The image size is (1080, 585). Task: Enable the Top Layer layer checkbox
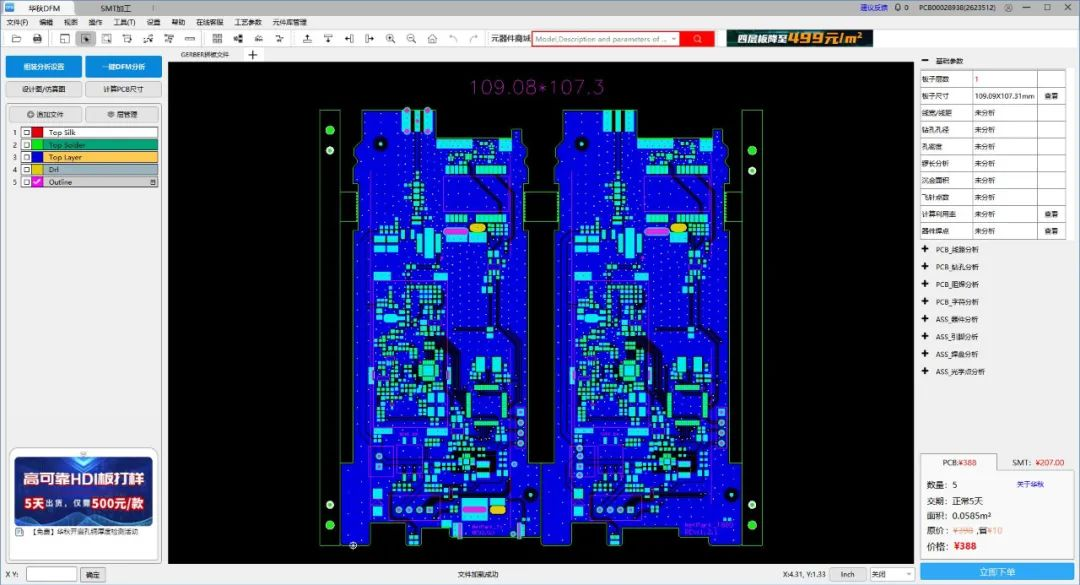[26, 157]
